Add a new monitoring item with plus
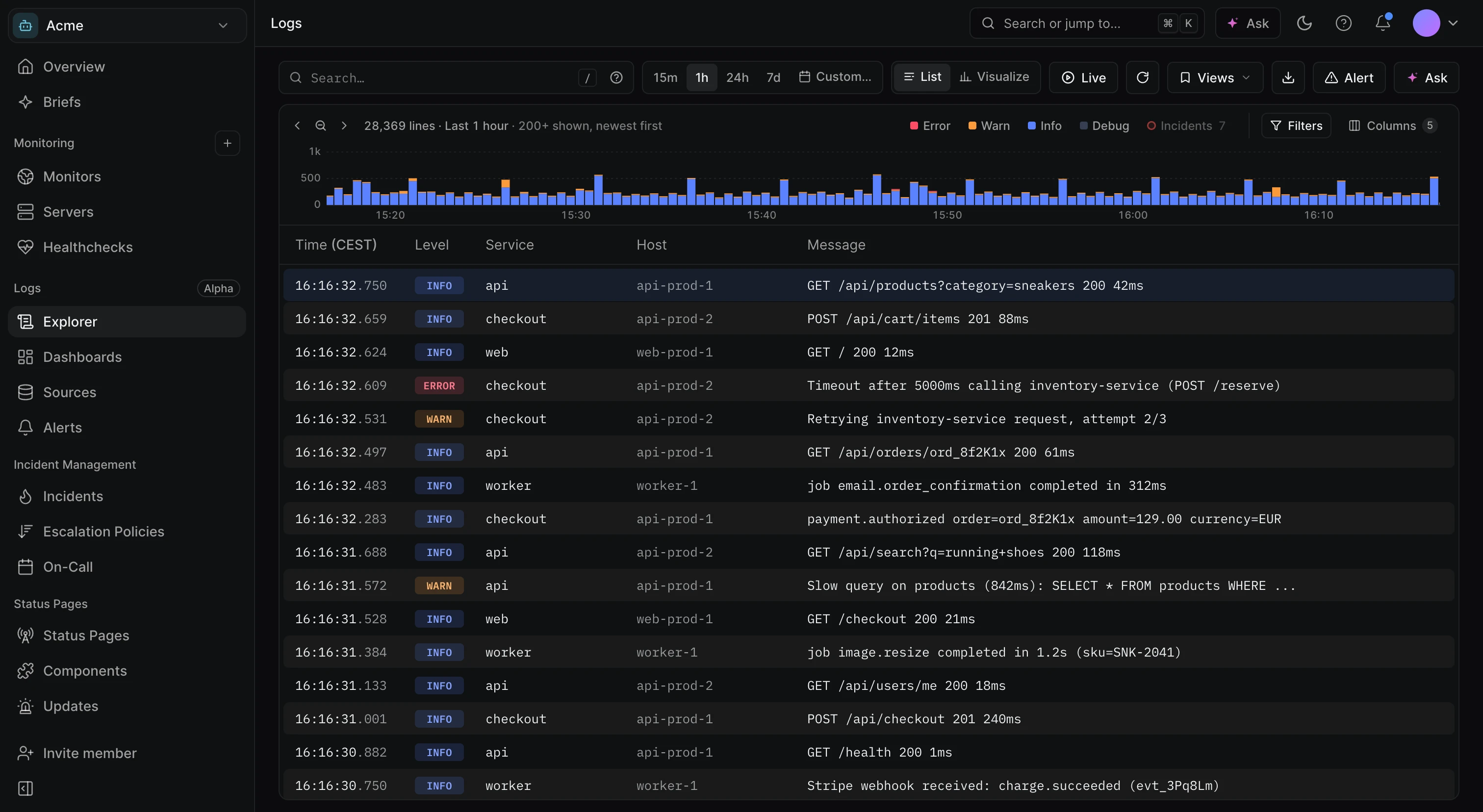This screenshot has height=812, width=1483. tap(228, 143)
